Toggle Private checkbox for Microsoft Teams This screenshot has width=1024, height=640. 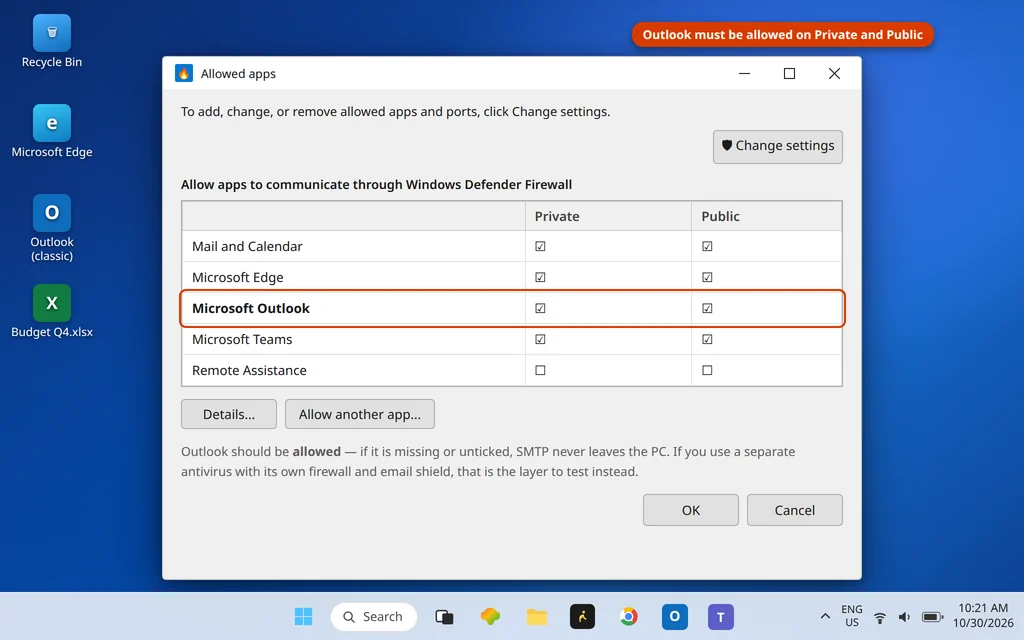pos(540,339)
